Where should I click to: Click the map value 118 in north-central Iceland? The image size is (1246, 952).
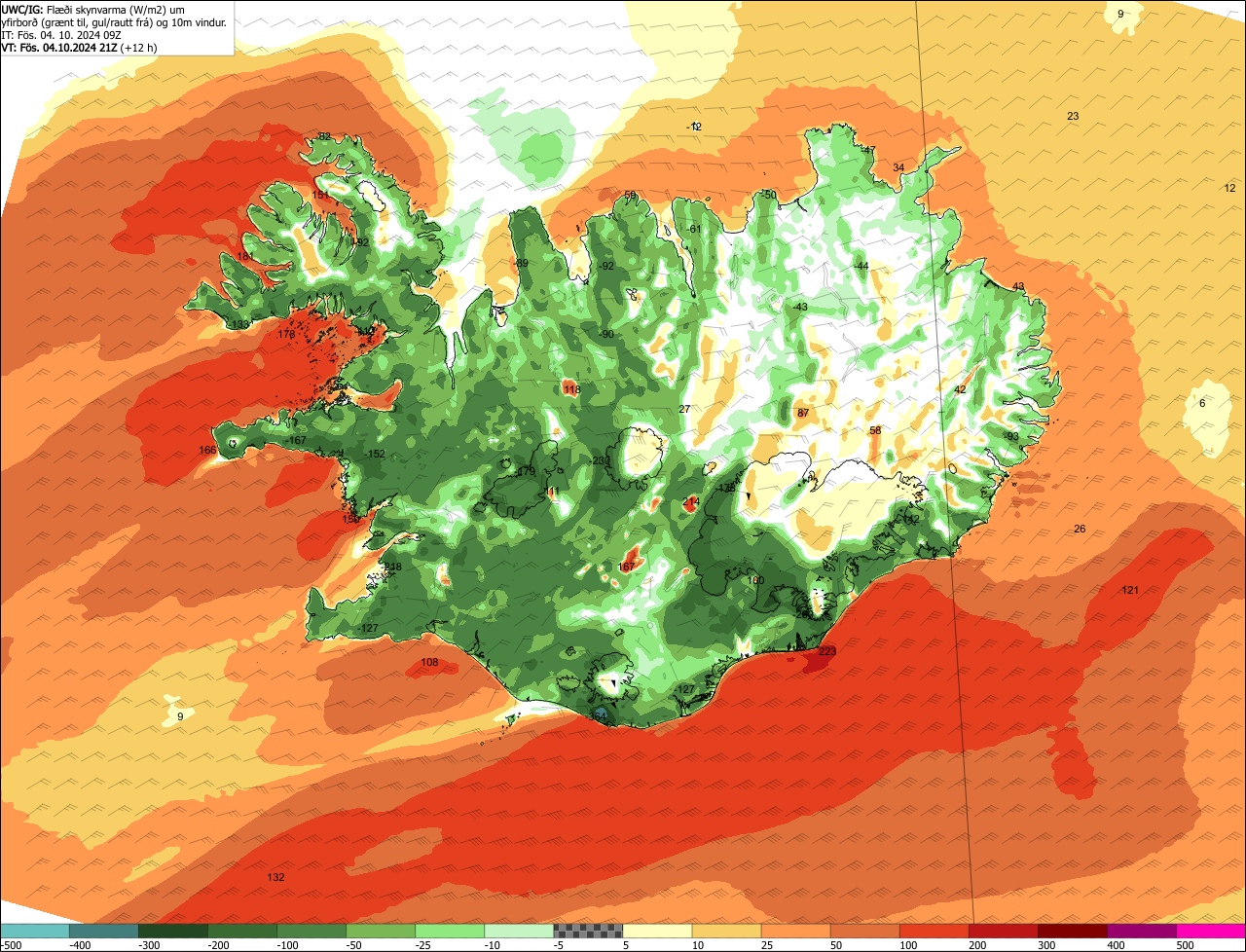tap(571, 389)
